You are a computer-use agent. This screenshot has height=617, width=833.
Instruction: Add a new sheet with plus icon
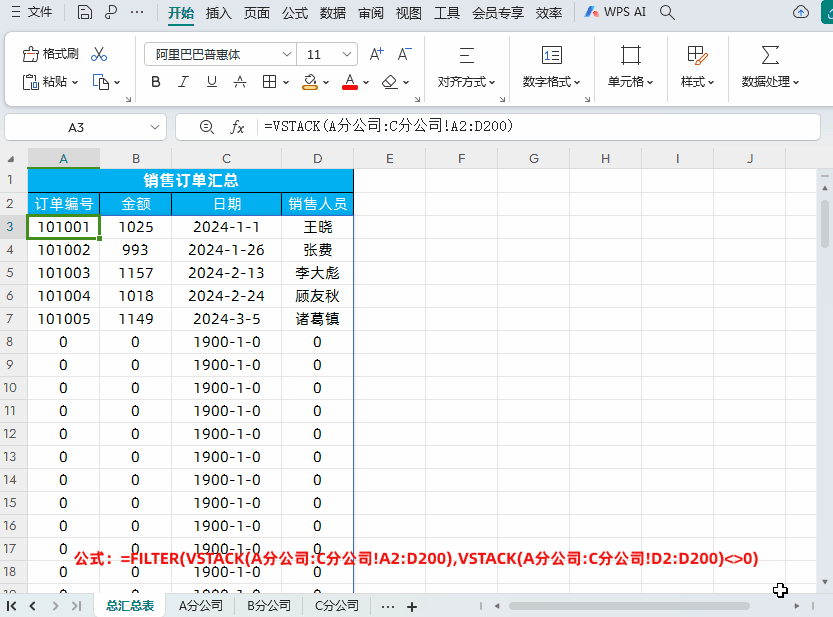pyautogui.click(x=412, y=606)
